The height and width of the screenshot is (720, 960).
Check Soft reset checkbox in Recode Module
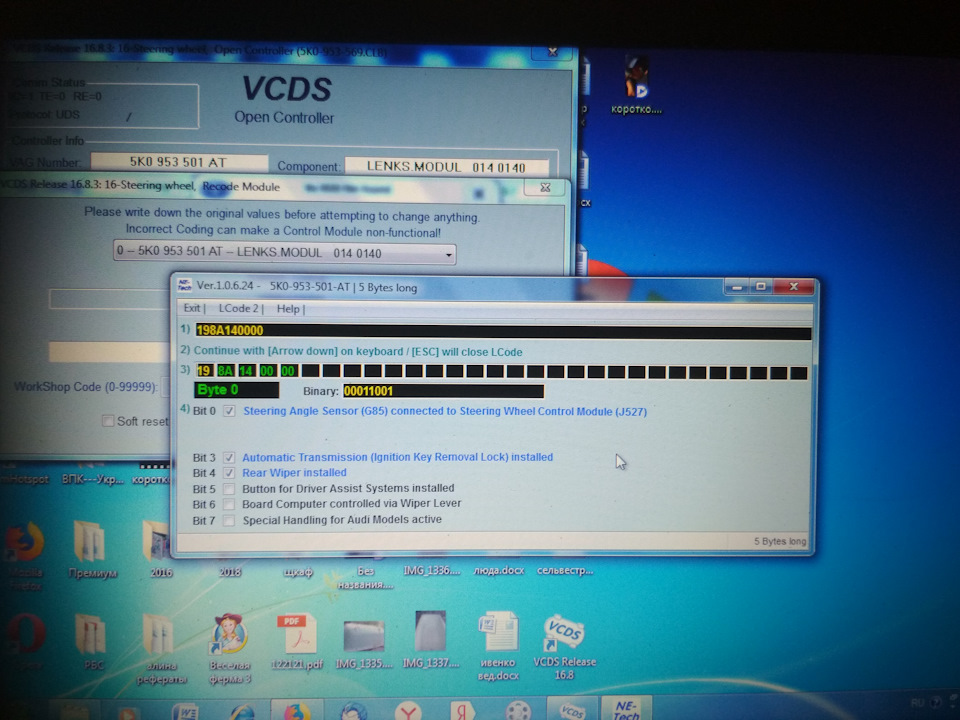pos(108,421)
